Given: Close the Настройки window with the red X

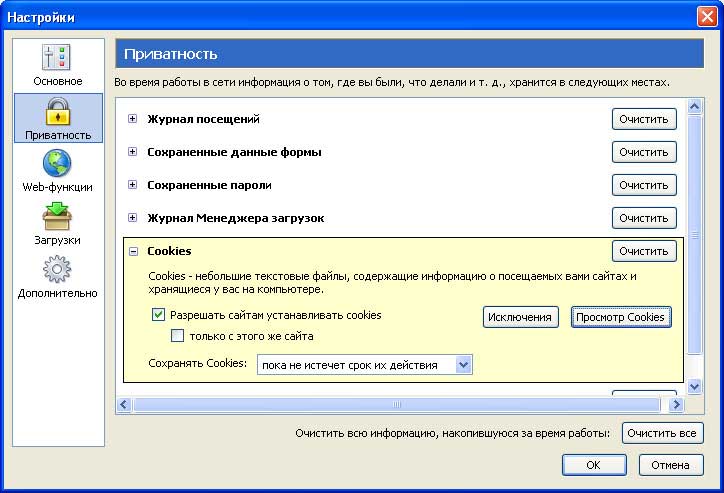Looking at the screenshot, I should click(707, 17).
